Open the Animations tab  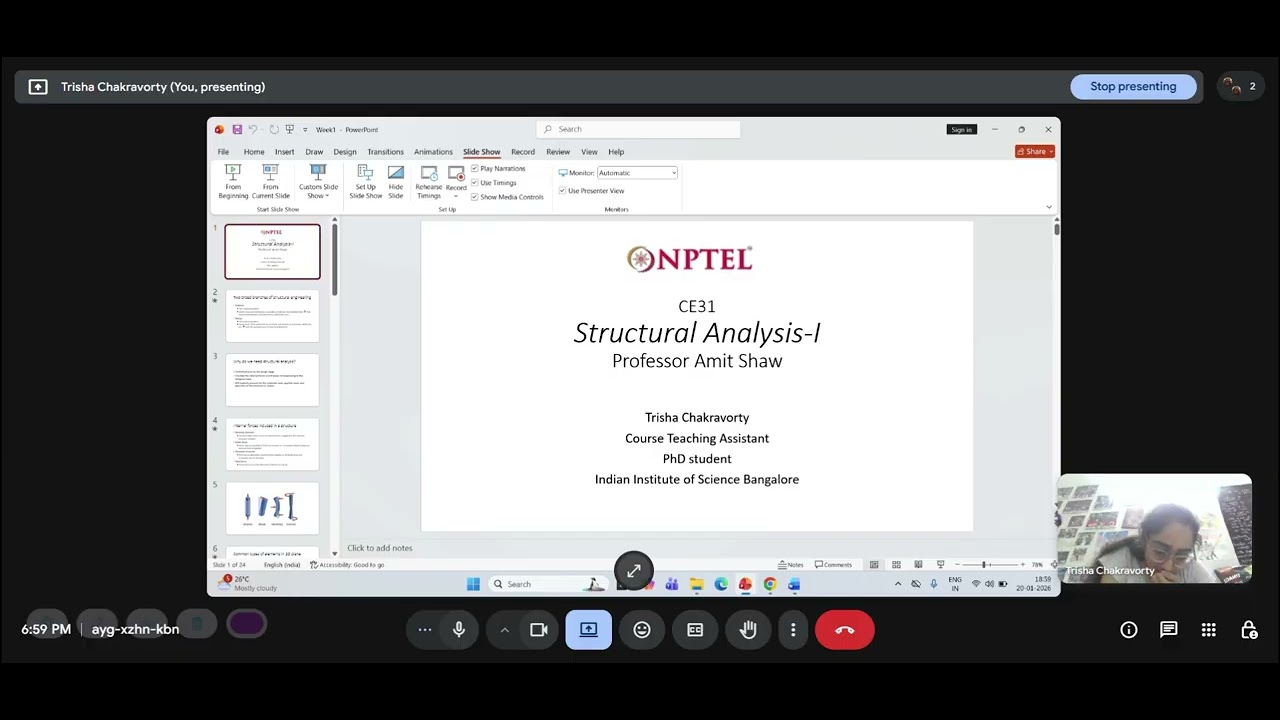433,152
